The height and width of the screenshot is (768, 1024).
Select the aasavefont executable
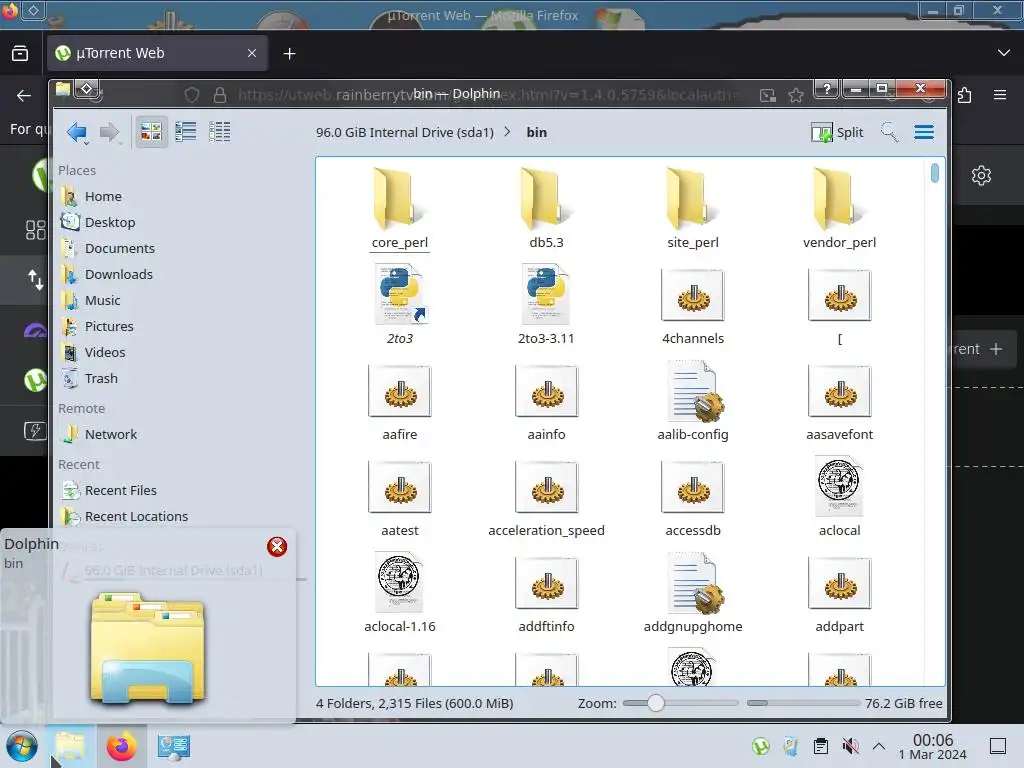coord(839,400)
